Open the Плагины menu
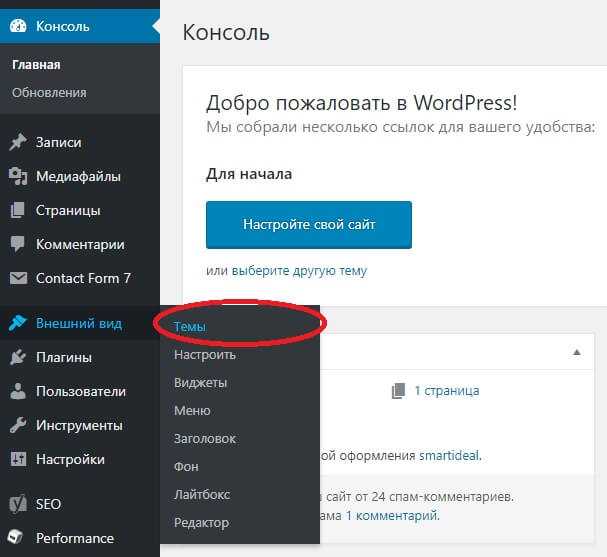This screenshot has width=607, height=557. (80, 357)
